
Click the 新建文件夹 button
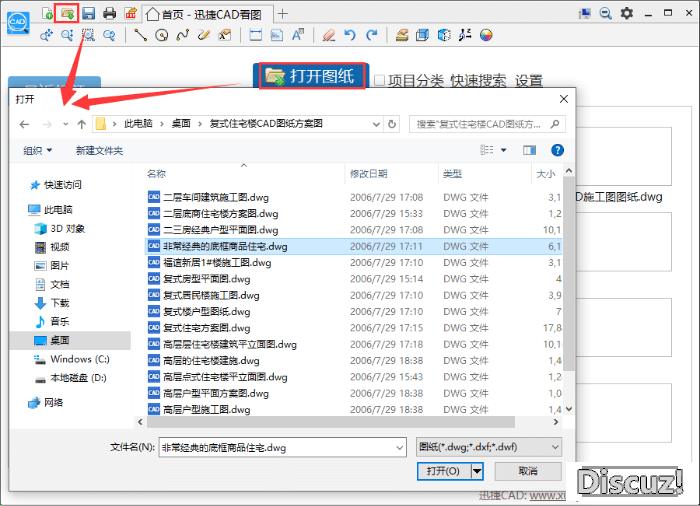[x=99, y=150]
